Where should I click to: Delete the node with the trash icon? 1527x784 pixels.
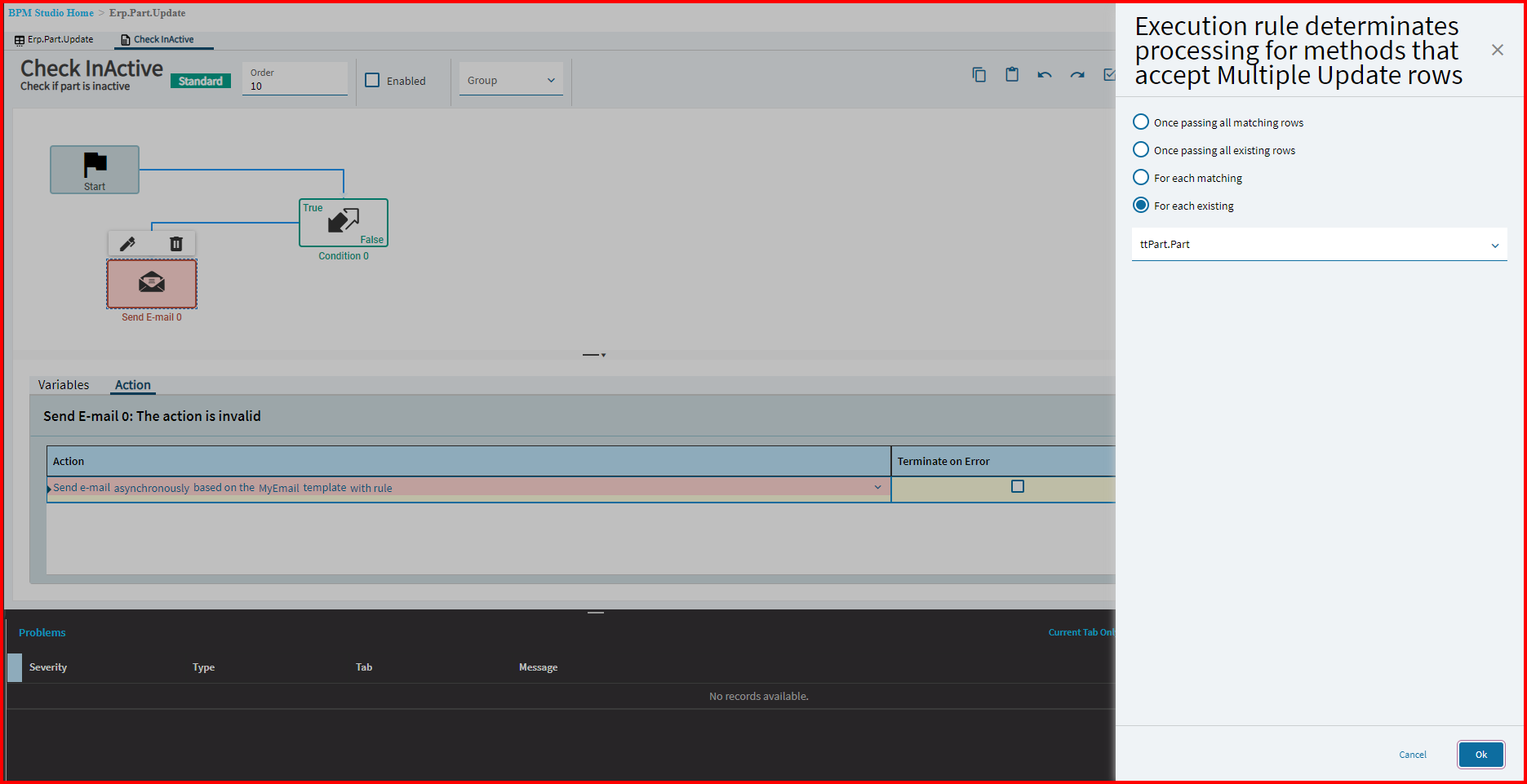[x=176, y=244]
